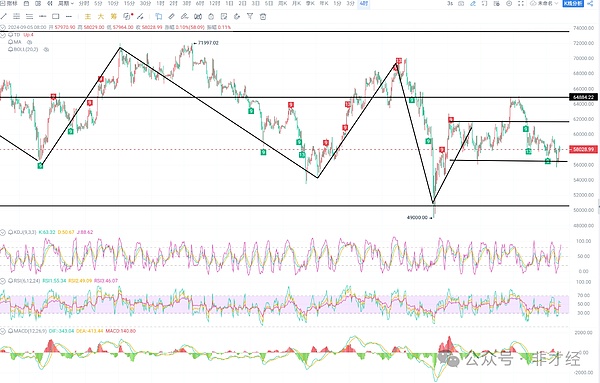Select the rectangle drawing tool
Image resolution: width=600 pixels, height=383 pixels.
coord(55,16)
